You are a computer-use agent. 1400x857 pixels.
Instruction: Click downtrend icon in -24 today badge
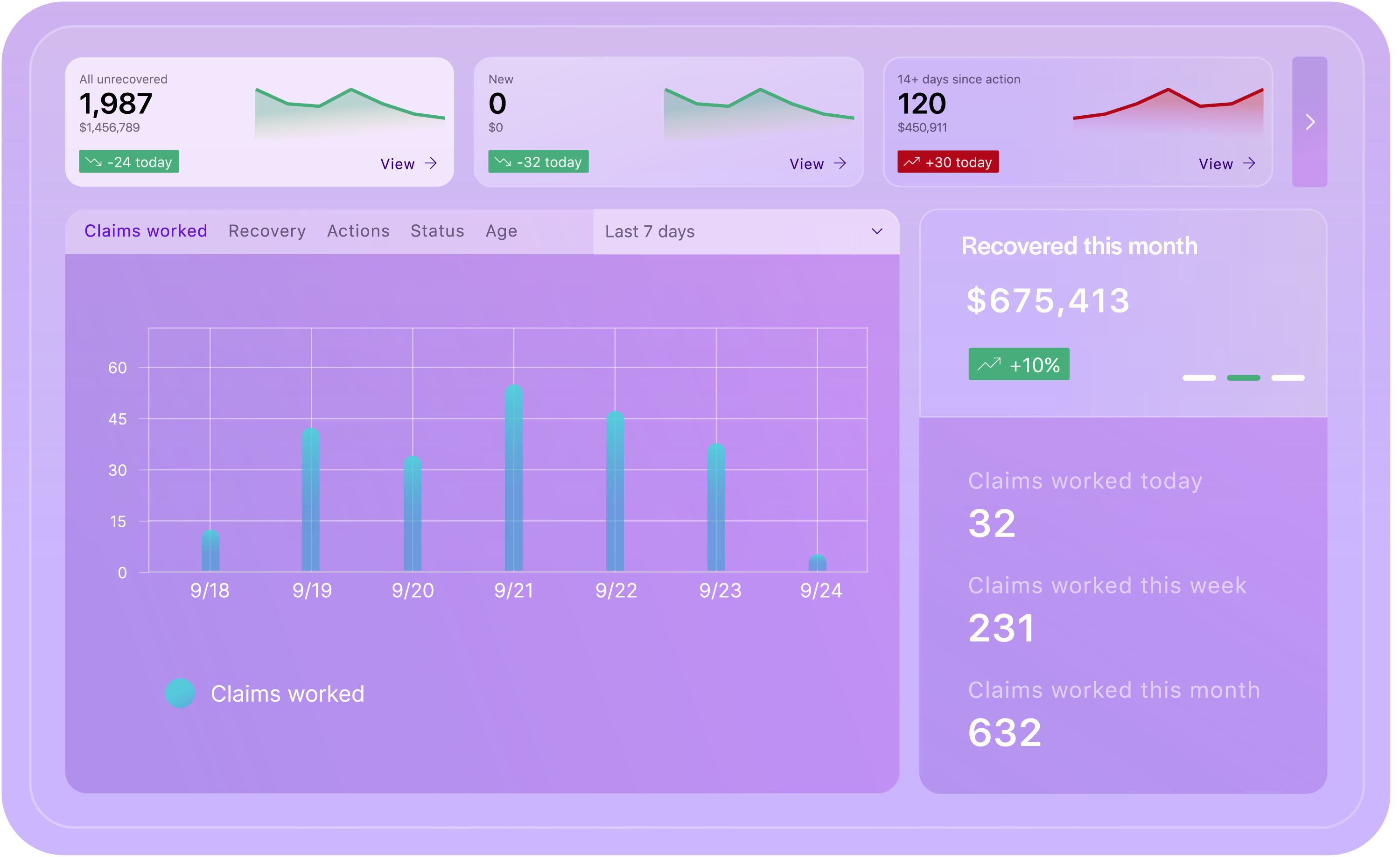coord(94,162)
